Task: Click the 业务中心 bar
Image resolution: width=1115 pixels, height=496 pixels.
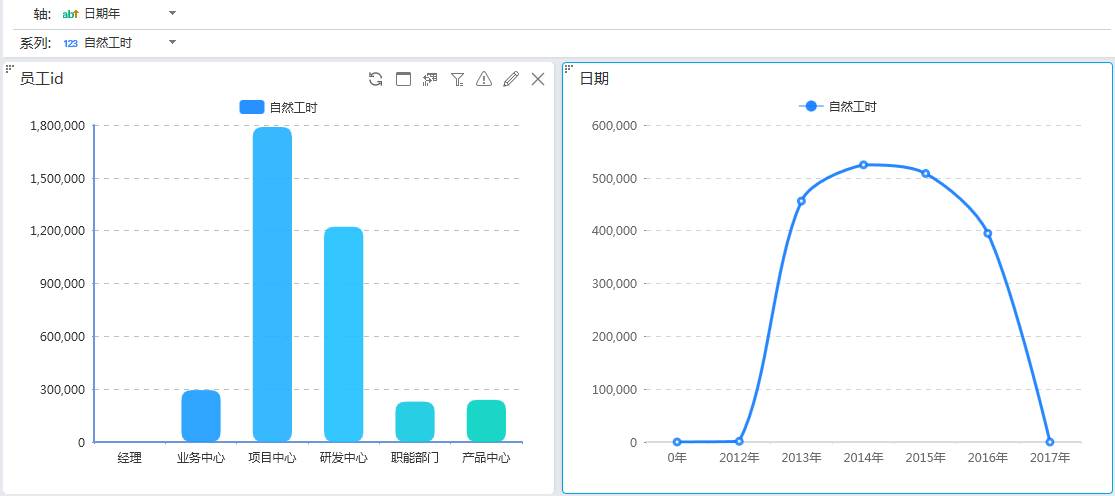Action: (x=201, y=416)
